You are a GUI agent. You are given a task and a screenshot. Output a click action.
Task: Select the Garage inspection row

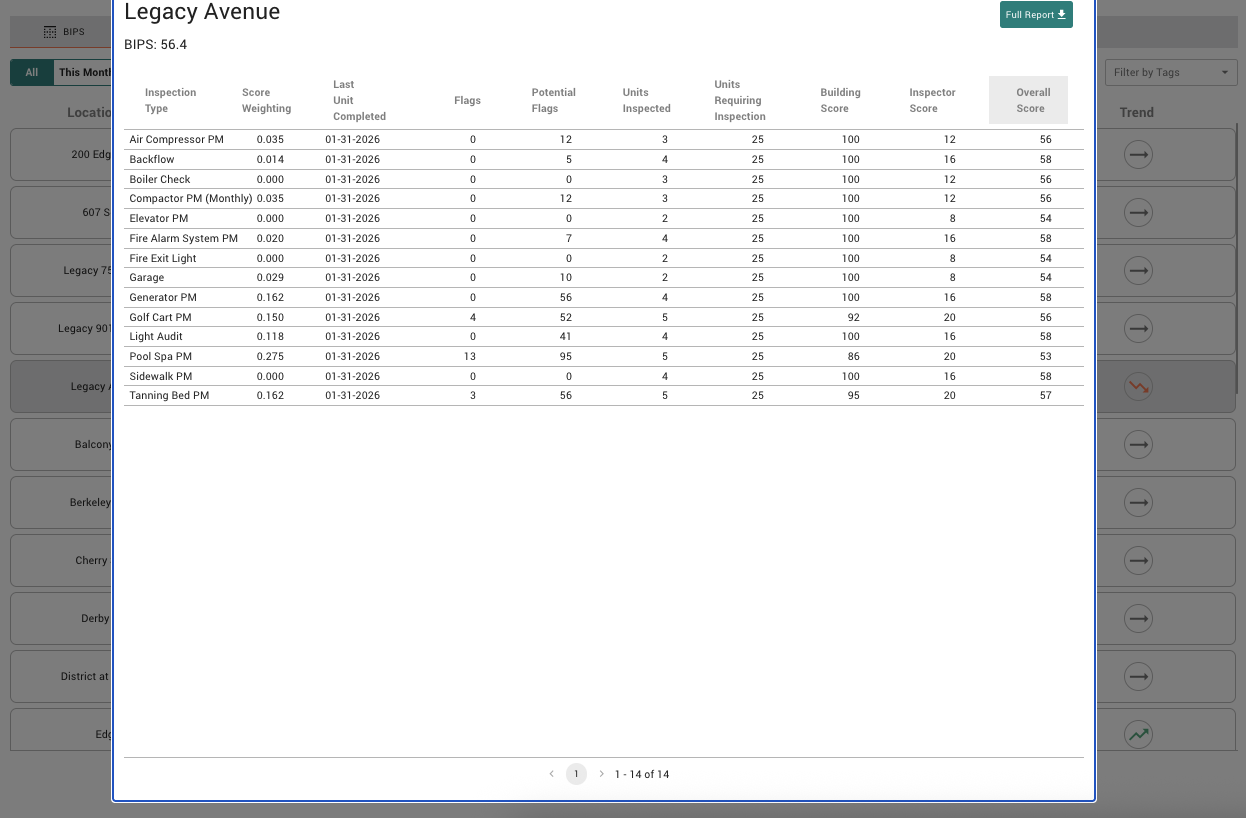(x=604, y=277)
